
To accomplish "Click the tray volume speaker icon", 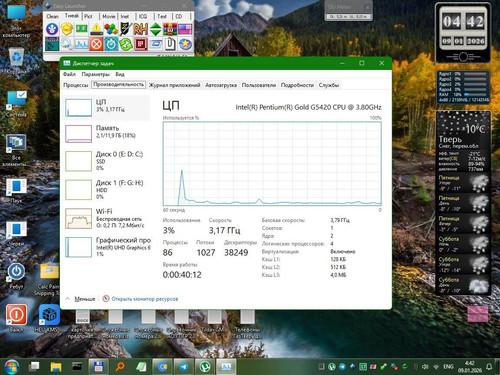I will 425,367.
